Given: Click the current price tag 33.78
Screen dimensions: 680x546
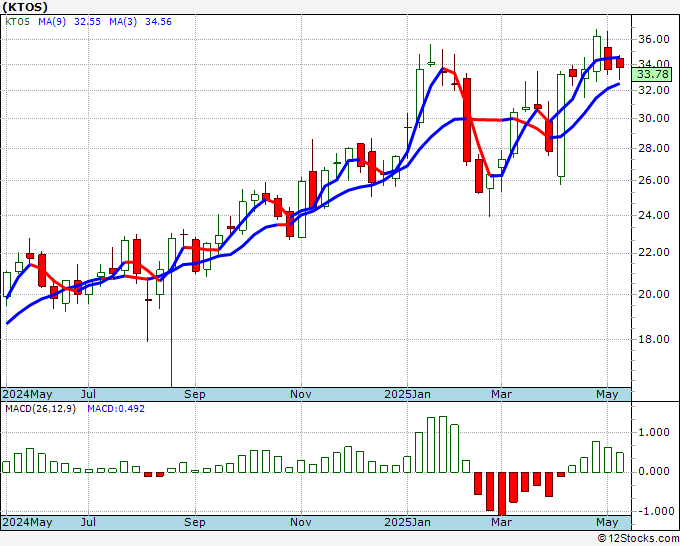Looking at the screenshot, I should coord(653,74).
